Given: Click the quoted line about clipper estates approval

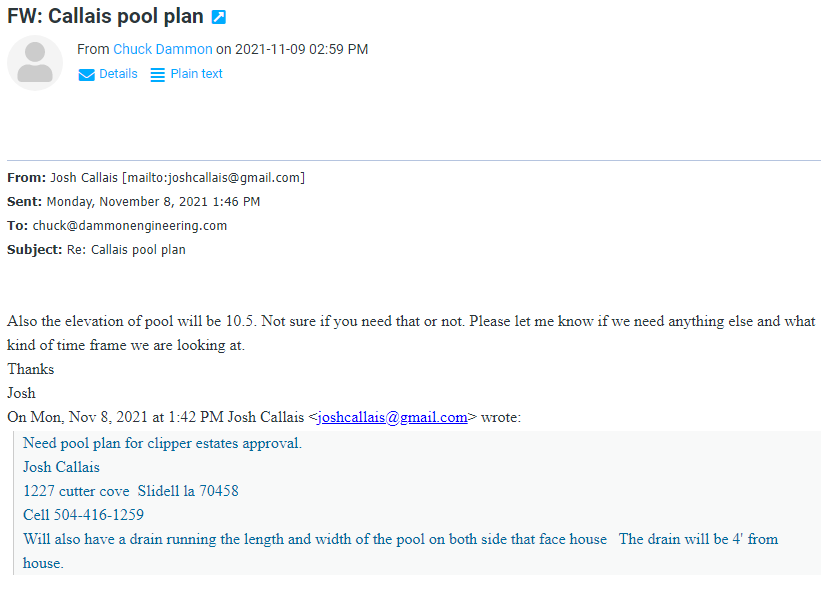Looking at the screenshot, I should click(162, 443).
